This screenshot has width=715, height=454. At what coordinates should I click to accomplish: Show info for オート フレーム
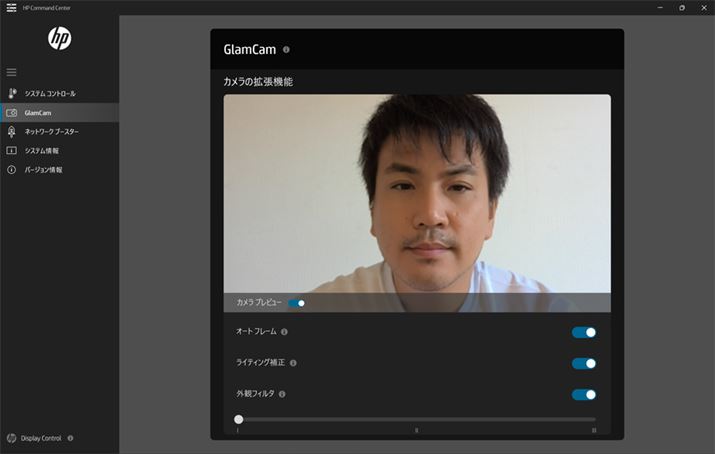(285, 332)
